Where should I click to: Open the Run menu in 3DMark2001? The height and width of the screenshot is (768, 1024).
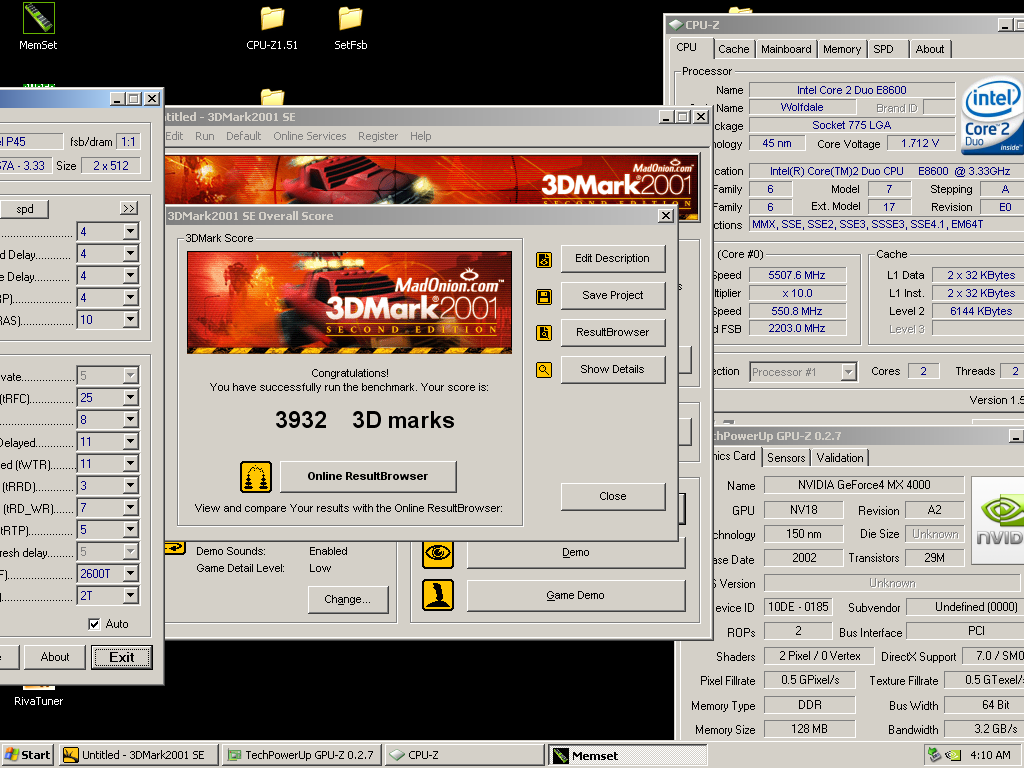[204, 136]
